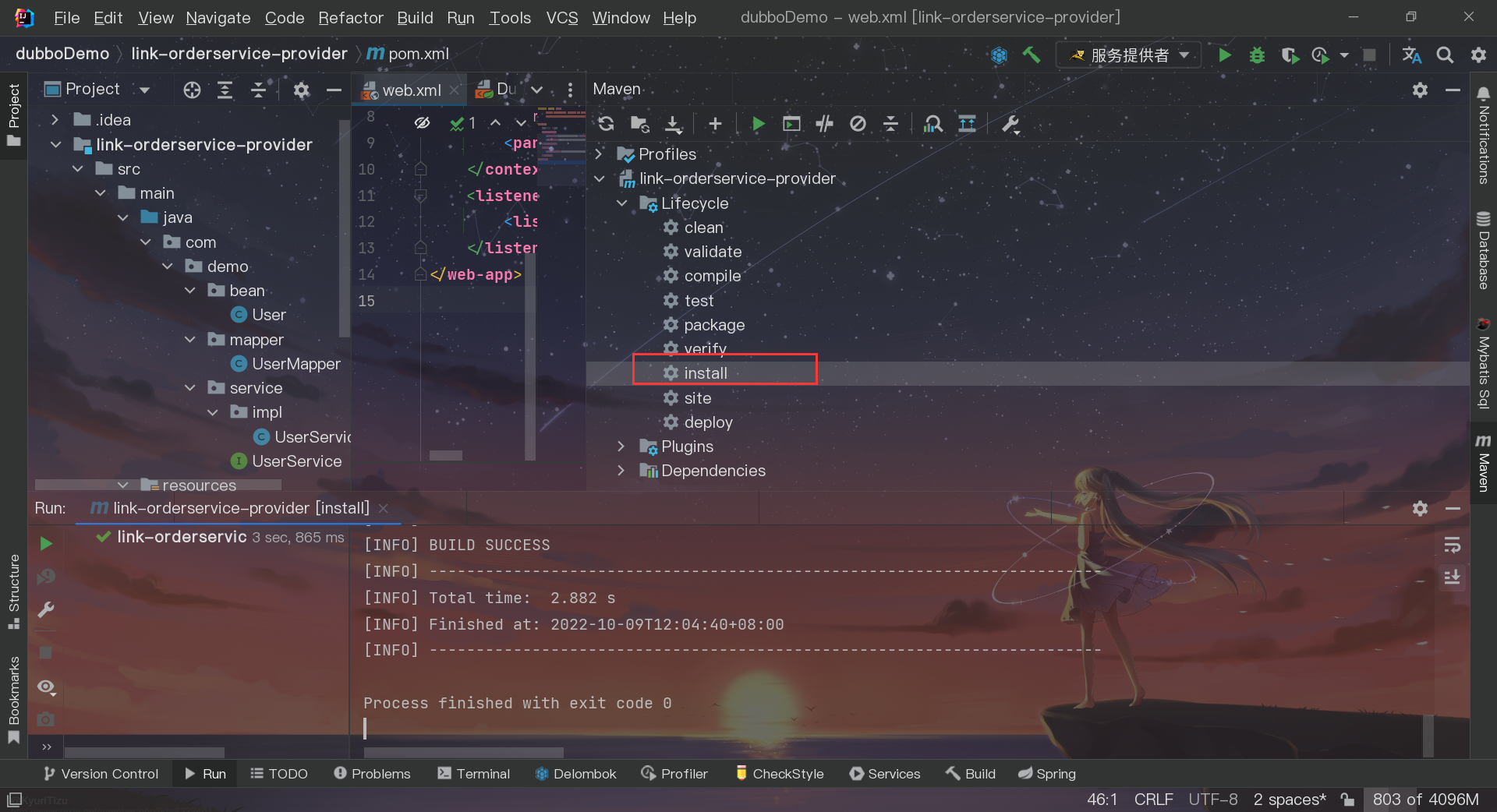Expand all icon in Project panel
This screenshot has height=812, width=1497.
tap(225, 90)
